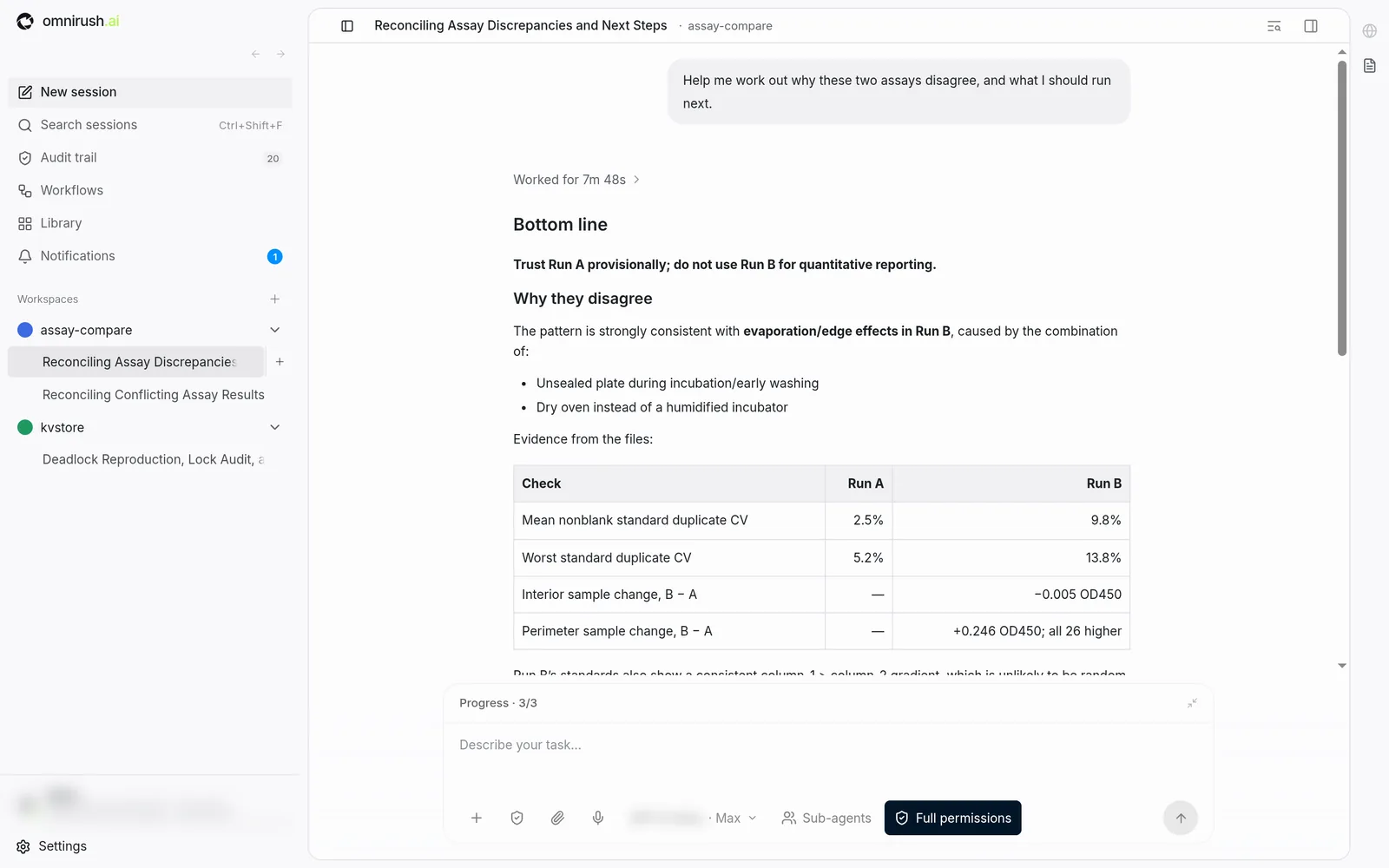The width and height of the screenshot is (1389, 868).
Task: Click the plus icon in composer
Action: [477, 818]
